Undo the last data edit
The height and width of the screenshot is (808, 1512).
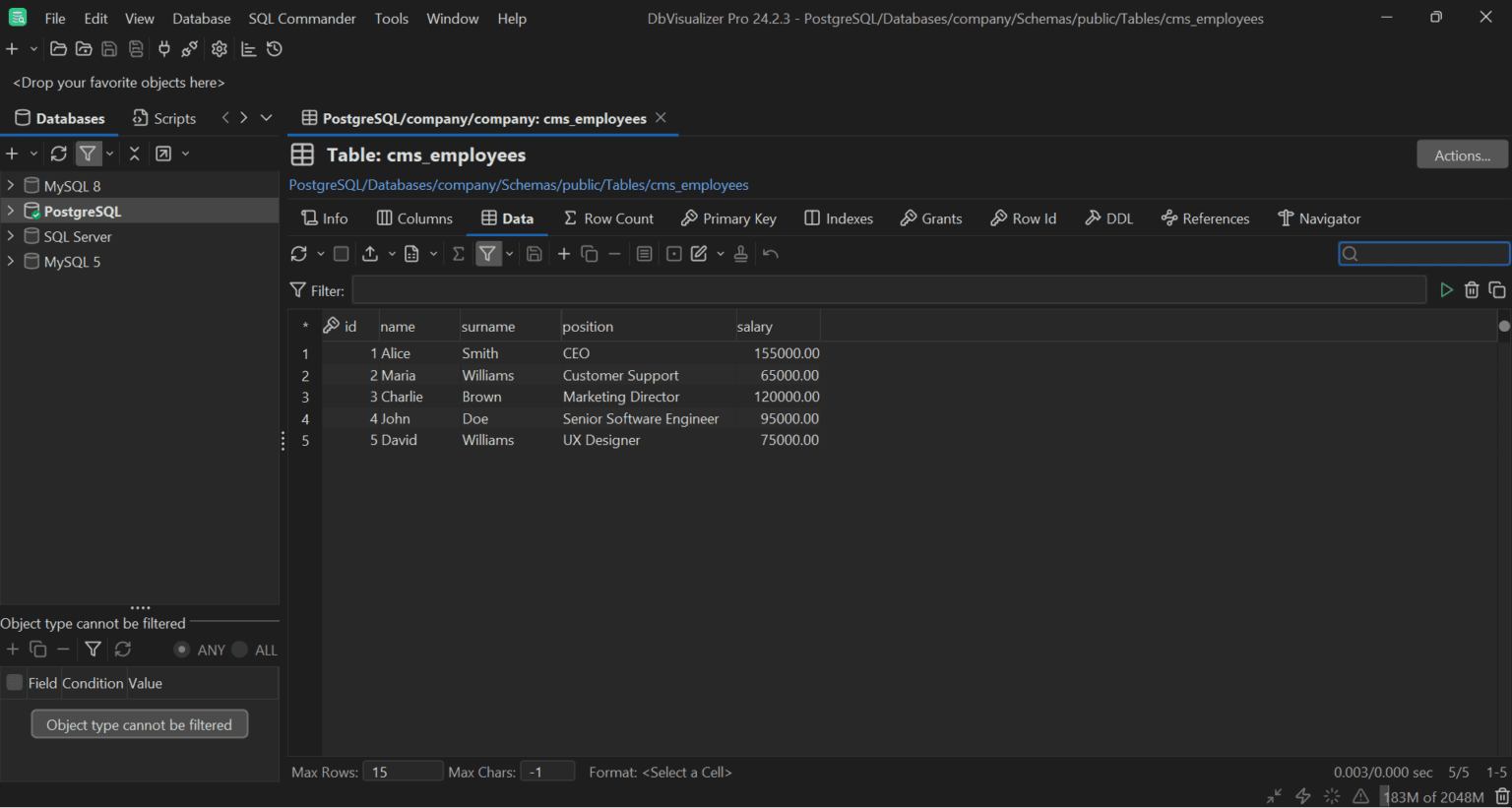pos(771,253)
